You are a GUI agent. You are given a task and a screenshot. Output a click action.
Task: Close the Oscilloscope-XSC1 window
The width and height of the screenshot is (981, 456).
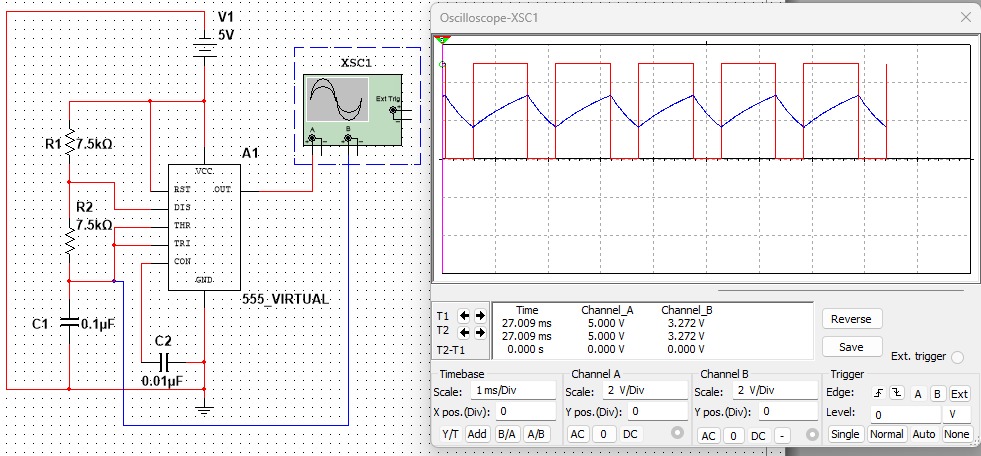pos(965,17)
